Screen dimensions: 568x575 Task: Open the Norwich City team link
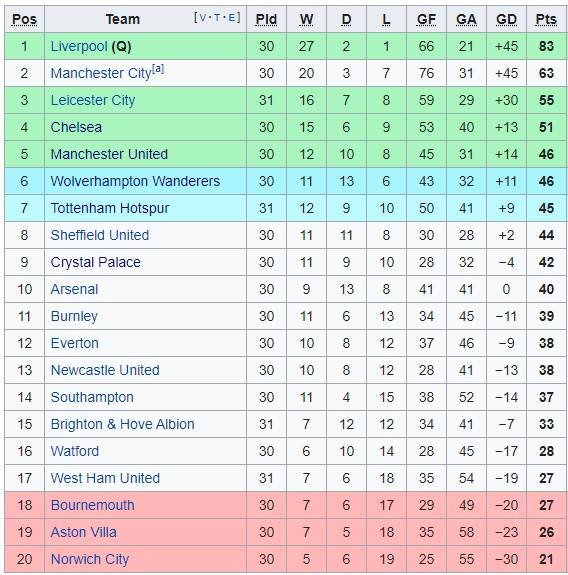(90, 559)
